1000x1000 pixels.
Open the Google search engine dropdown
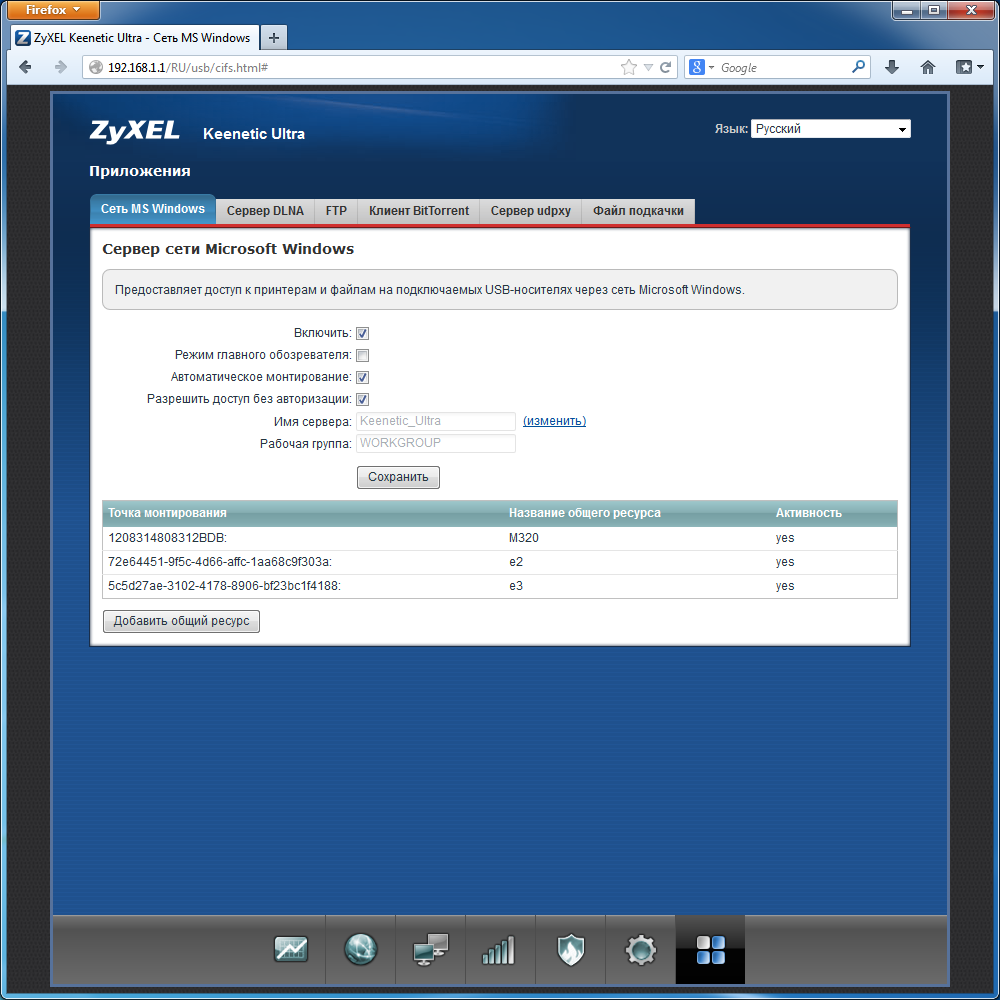point(701,67)
